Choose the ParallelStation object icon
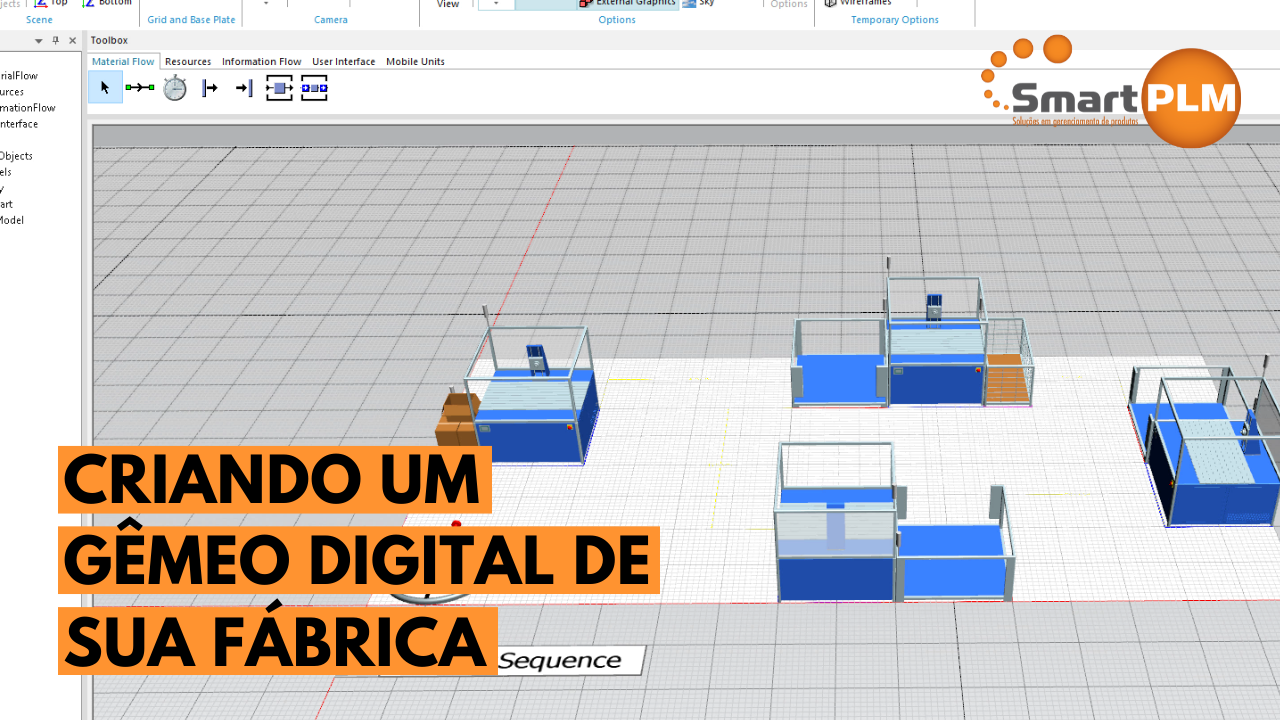The width and height of the screenshot is (1280, 720). 314,88
